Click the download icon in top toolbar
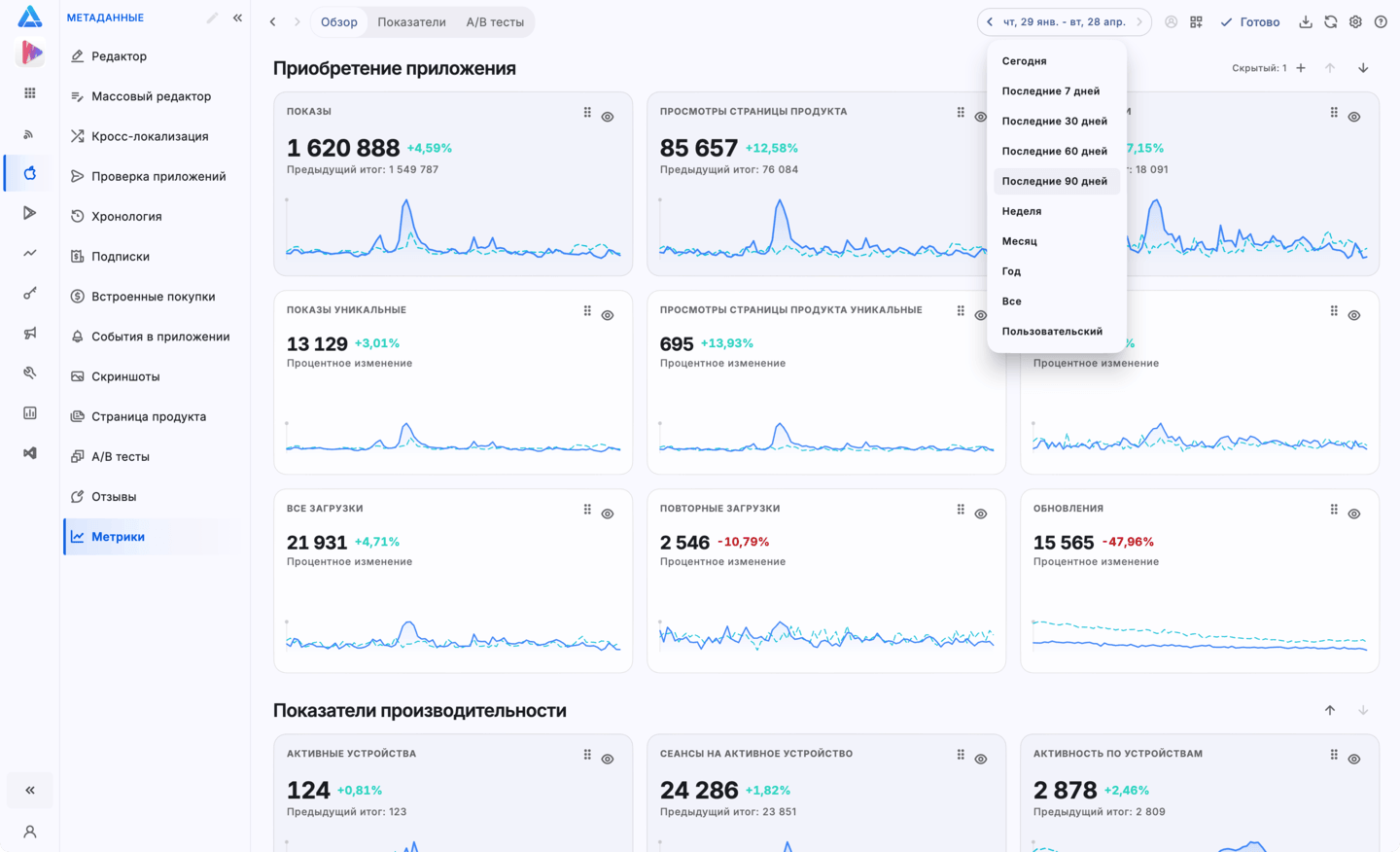The height and width of the screenshot is (852, 1400). coord(1306,21)
